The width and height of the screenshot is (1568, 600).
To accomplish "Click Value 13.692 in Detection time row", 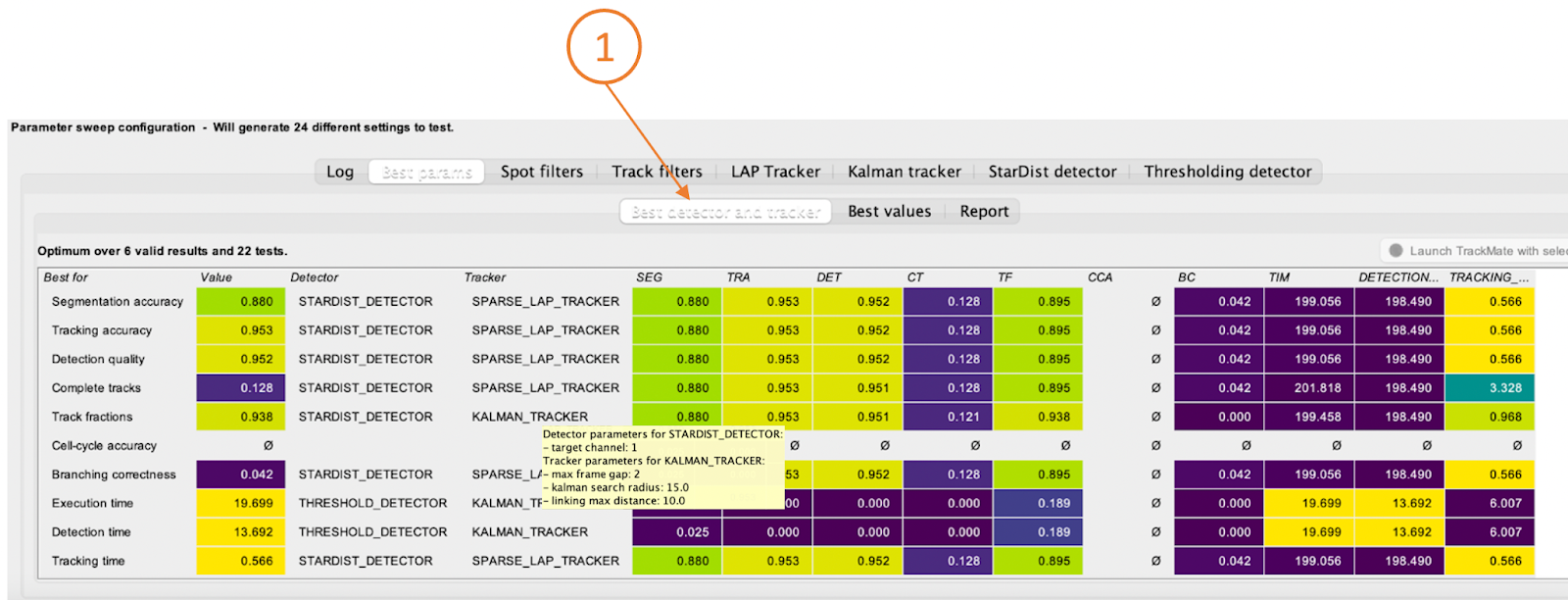I will click(241, 532).
